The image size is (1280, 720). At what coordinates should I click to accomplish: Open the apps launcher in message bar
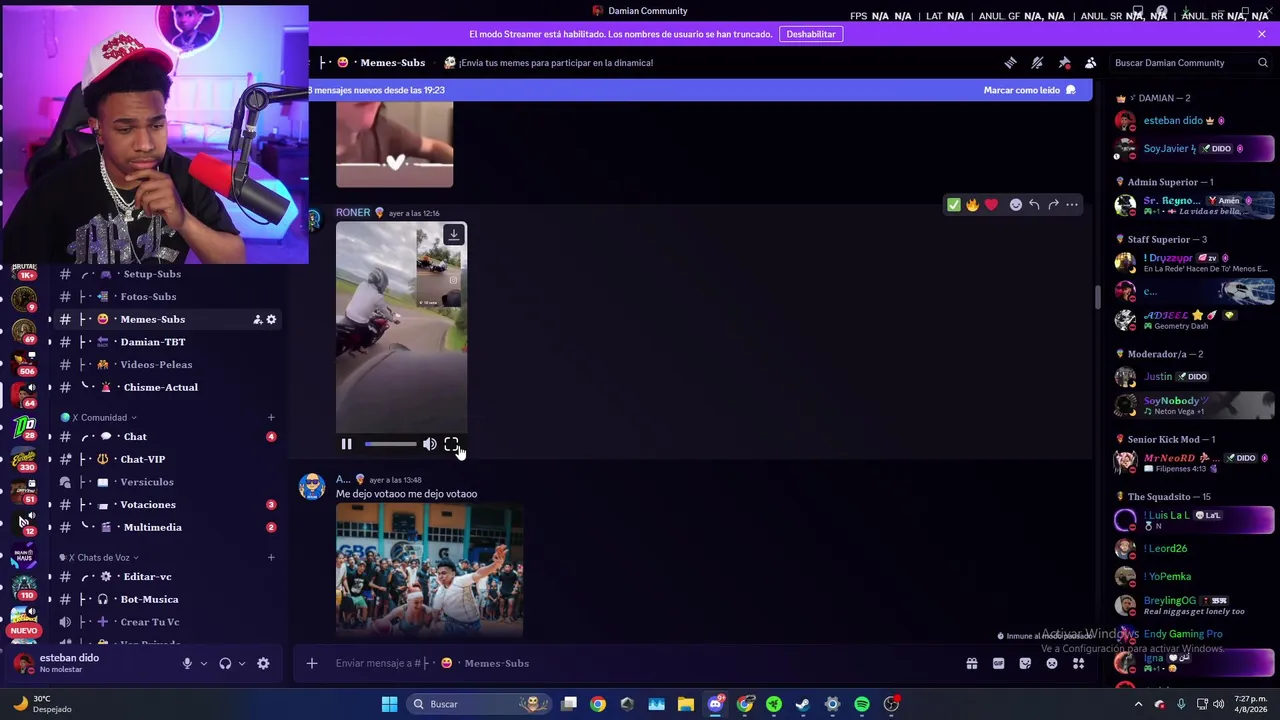pyautogui.click(x=1078, y=663)
